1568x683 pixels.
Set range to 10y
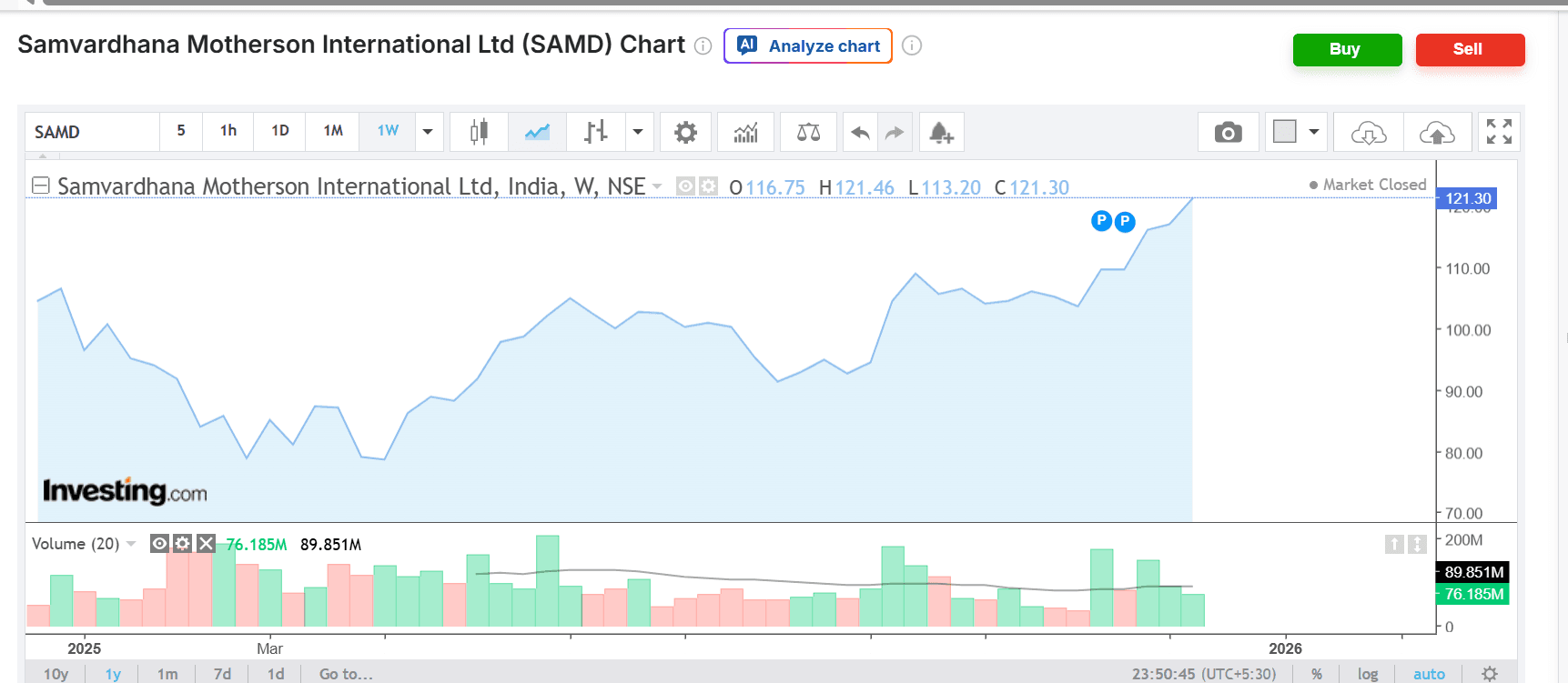click(x=56, y=674)
